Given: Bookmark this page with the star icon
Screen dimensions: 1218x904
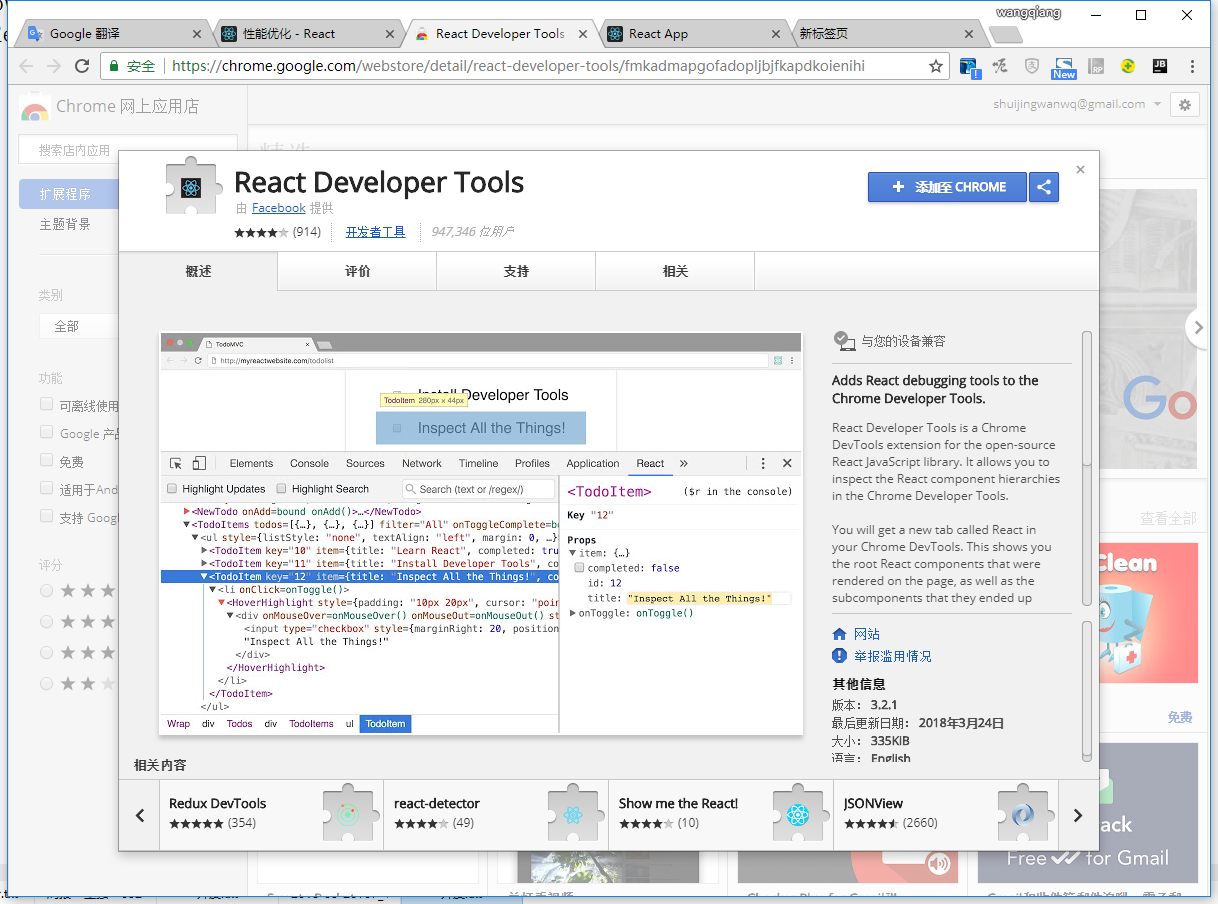Looking at the screenshot, I should pos(936,67).
